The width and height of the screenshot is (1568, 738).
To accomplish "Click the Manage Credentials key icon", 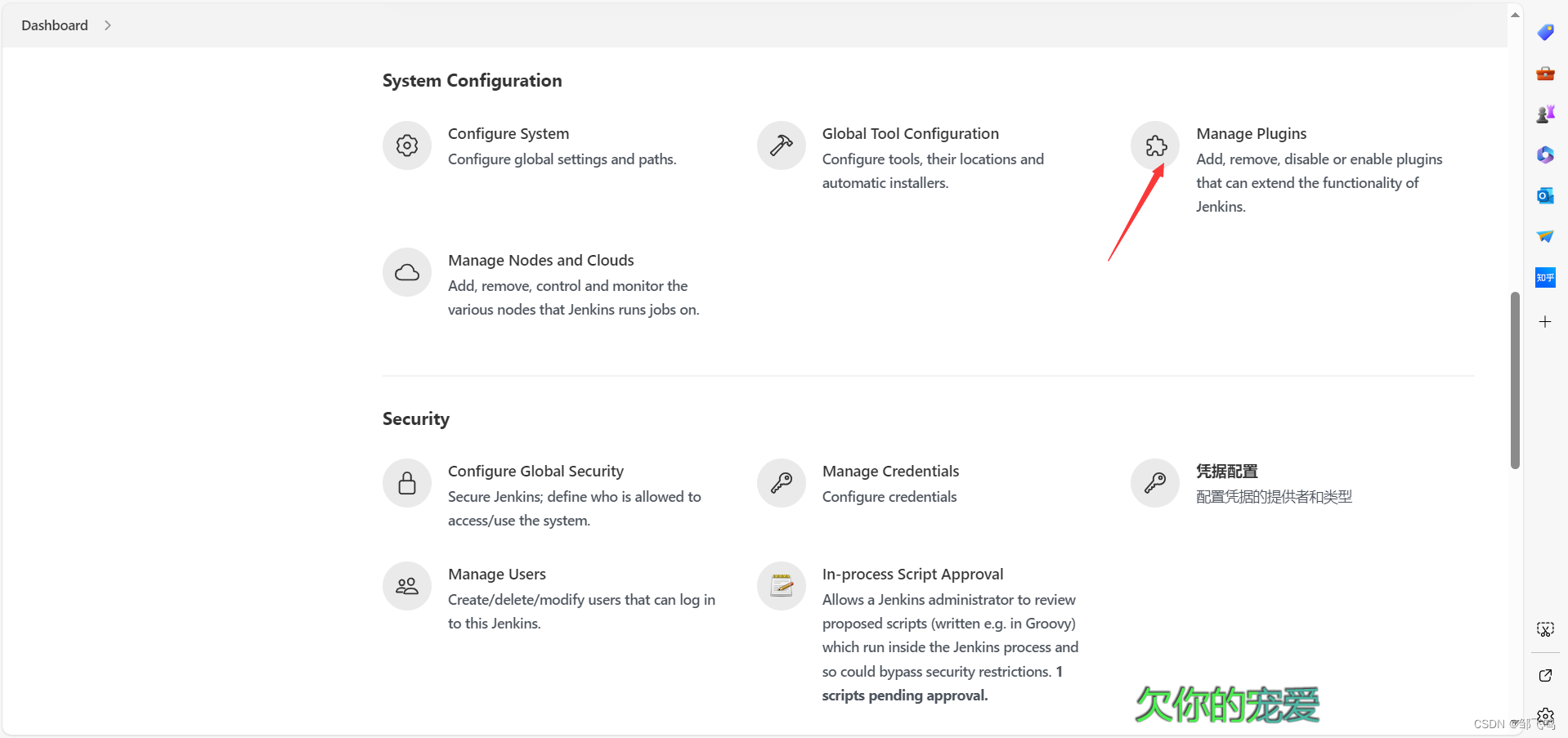I will [782, 483].
